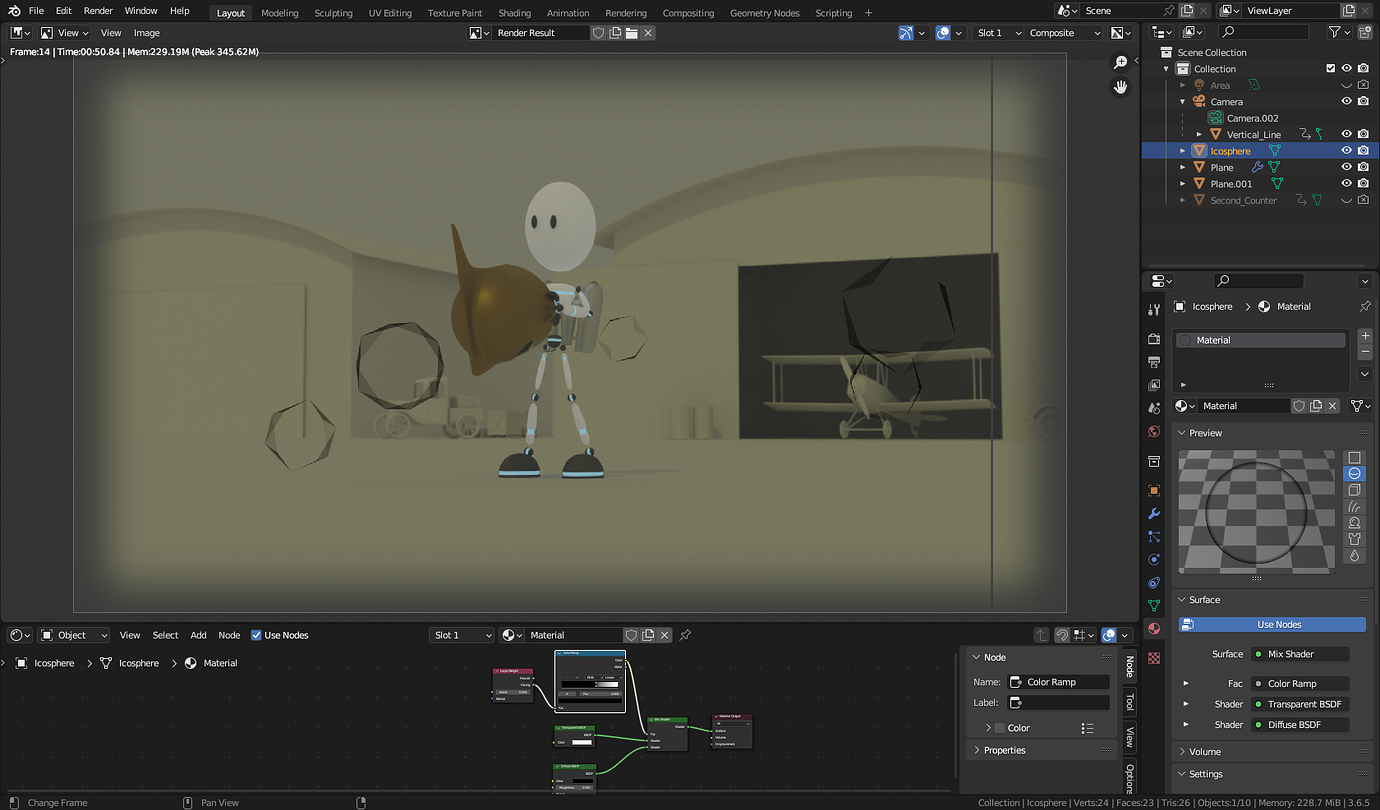Choose the cube material preview shape

(x=1355, y=490)
